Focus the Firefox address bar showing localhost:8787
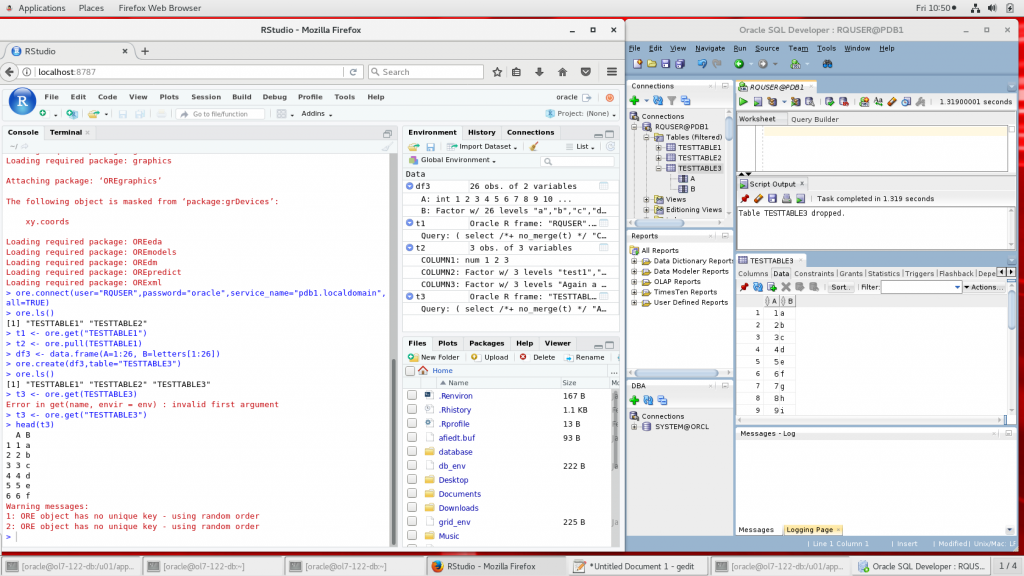This screenshot has height=576, width=1024. [x=188, y=72]
